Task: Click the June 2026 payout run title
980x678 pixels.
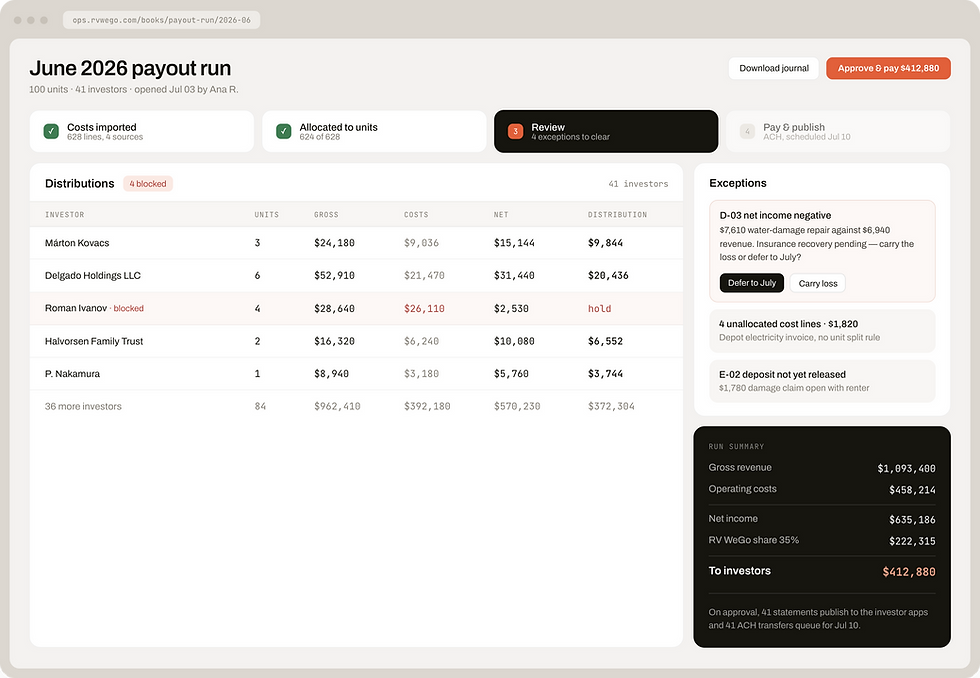Action: (x=130, y=67)
